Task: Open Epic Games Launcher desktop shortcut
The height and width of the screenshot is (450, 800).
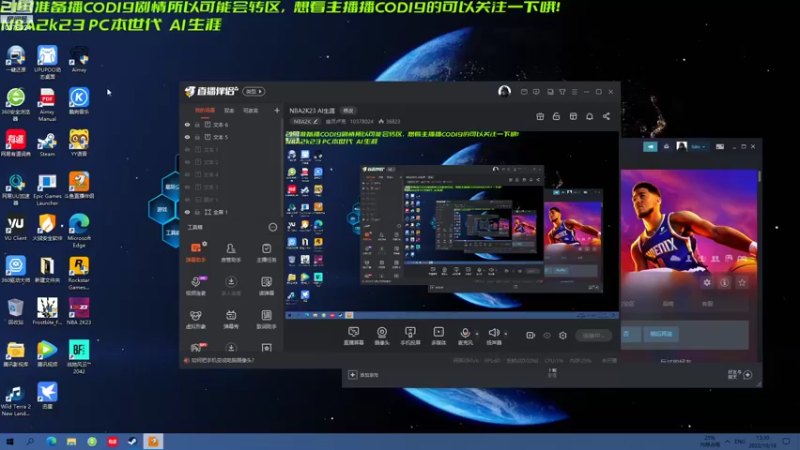Action: coord(47,189)
